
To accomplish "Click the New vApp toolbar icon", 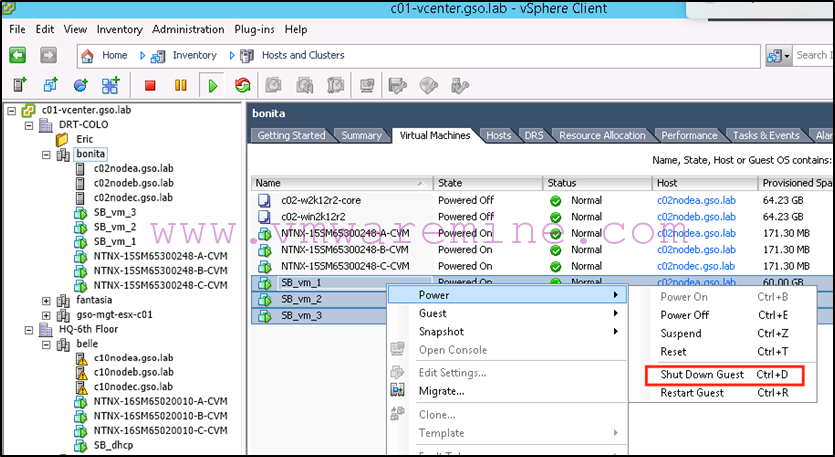I will (111, 85).
